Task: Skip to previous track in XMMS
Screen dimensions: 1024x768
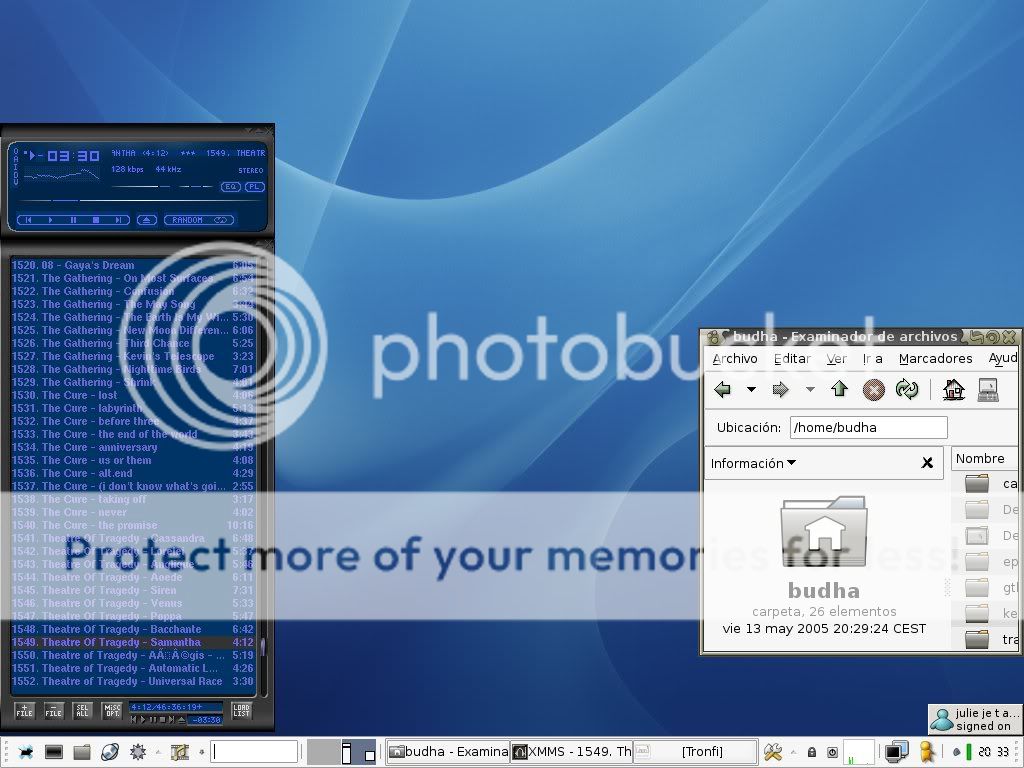Action: point(28,220)
